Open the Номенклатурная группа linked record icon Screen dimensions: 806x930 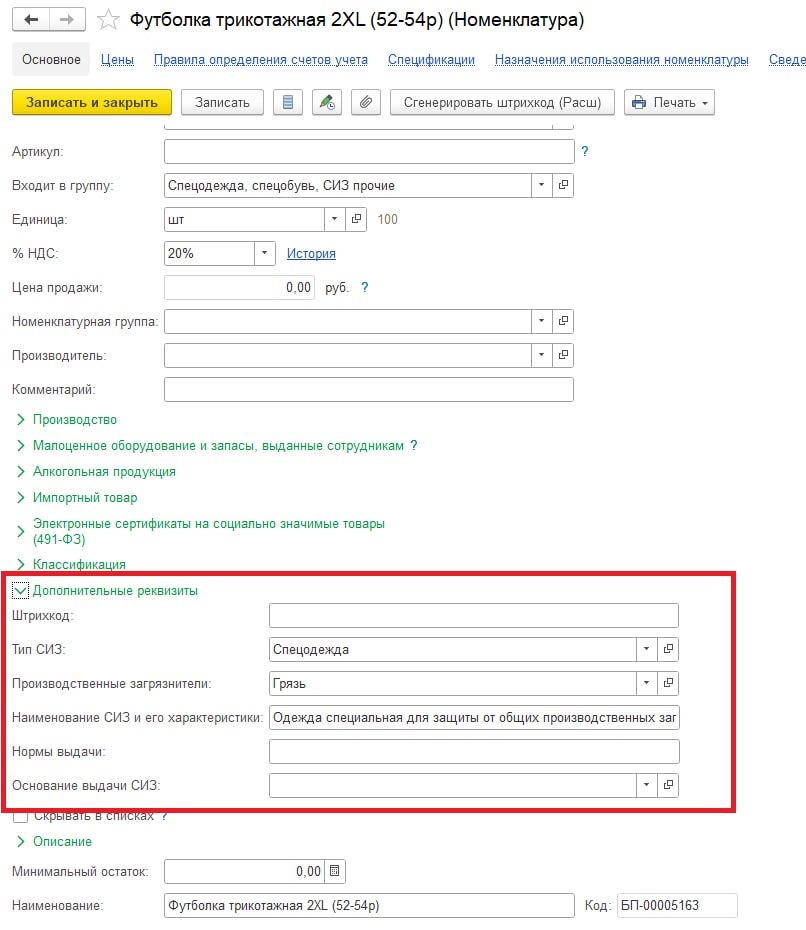click(563, 321)
